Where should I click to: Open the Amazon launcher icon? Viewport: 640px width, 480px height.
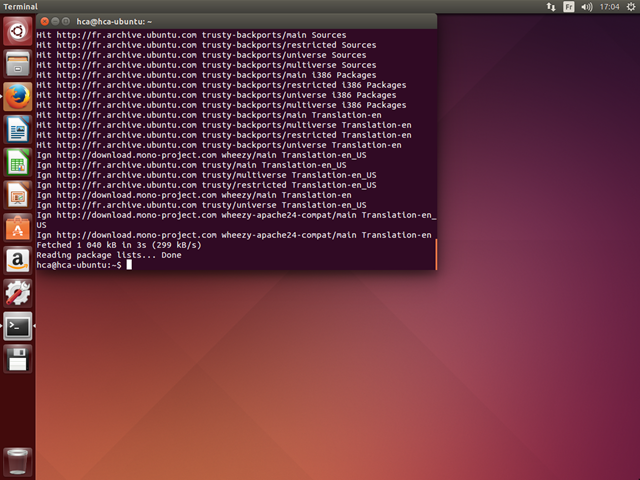click(x=18, y=260)
